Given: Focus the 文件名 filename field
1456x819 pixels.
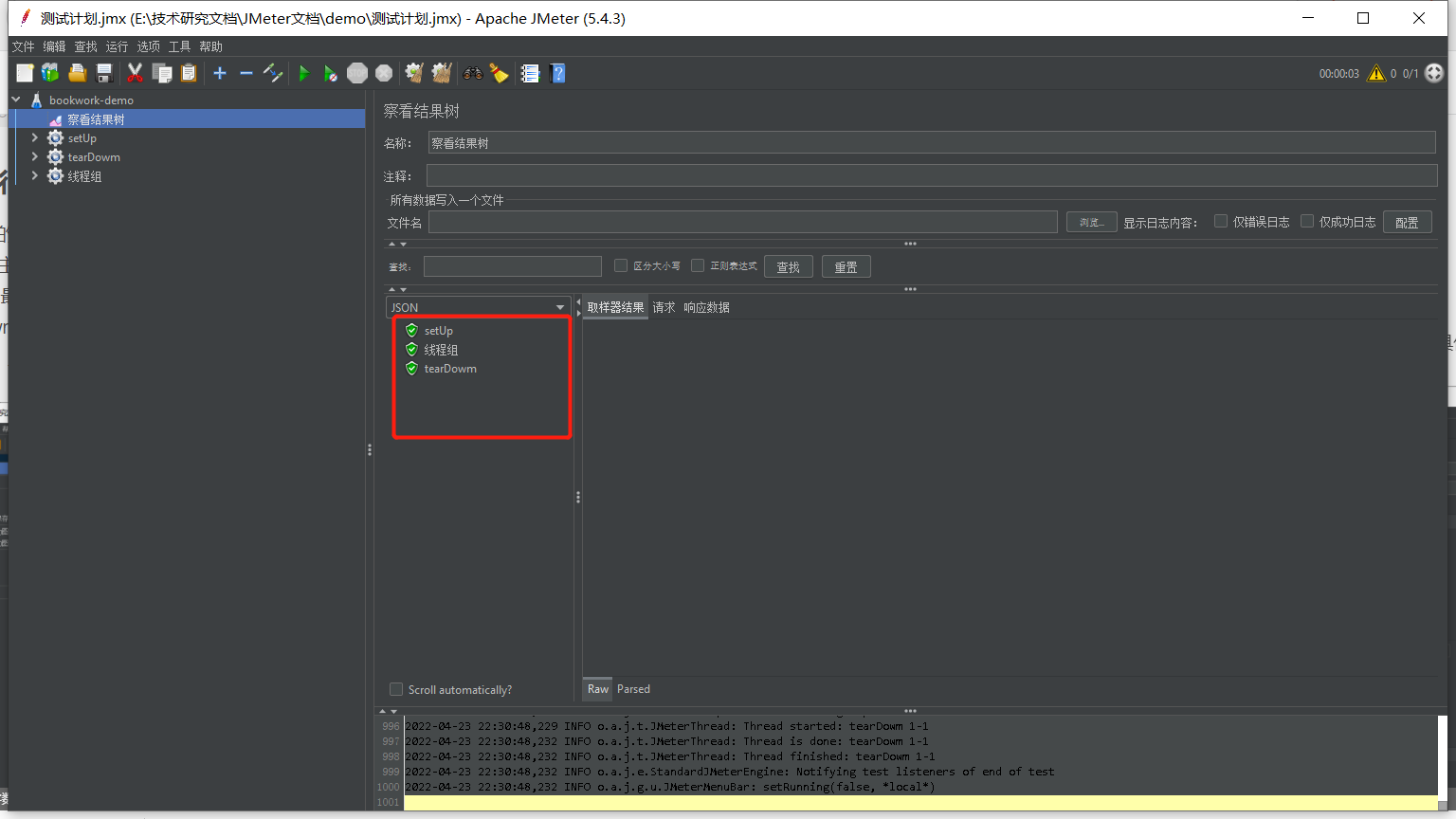Looking at the screenshot, I should click(743, 222).
